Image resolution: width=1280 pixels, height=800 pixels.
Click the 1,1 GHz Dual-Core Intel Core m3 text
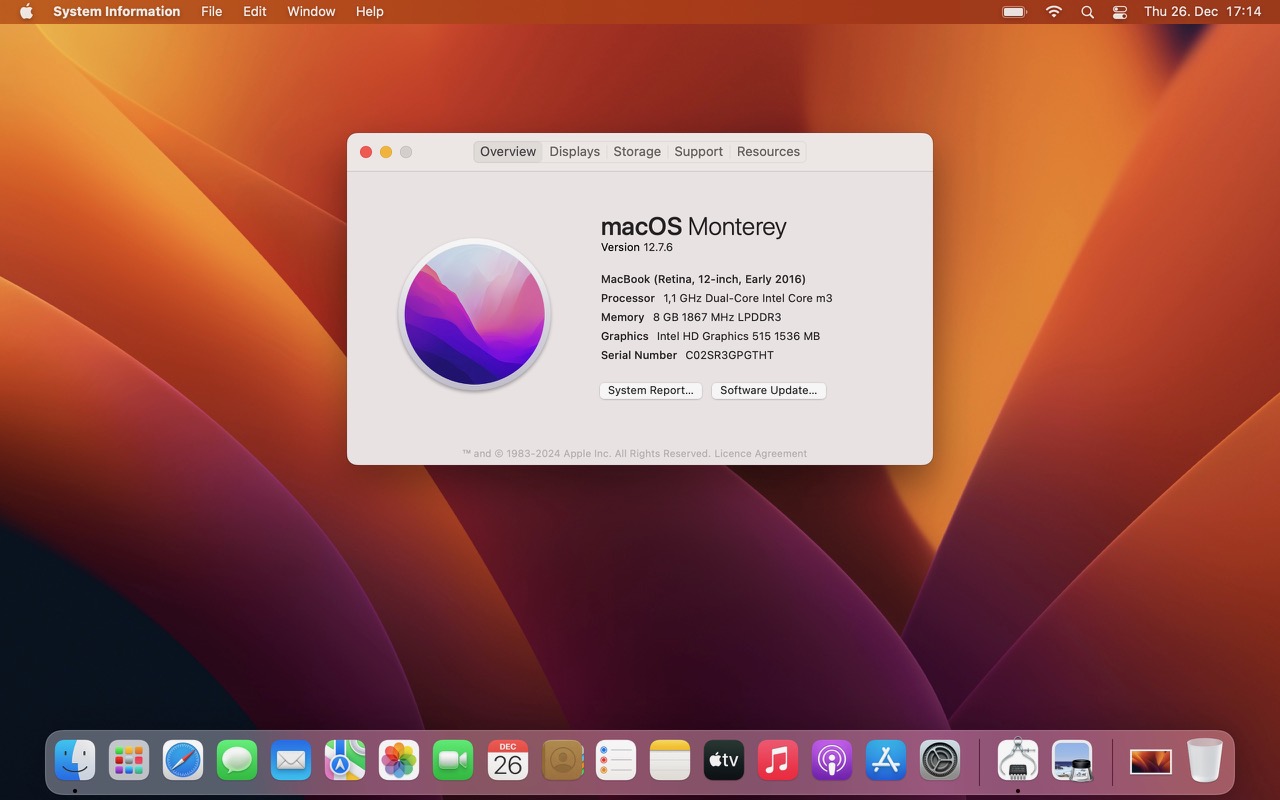coord(748,298)
